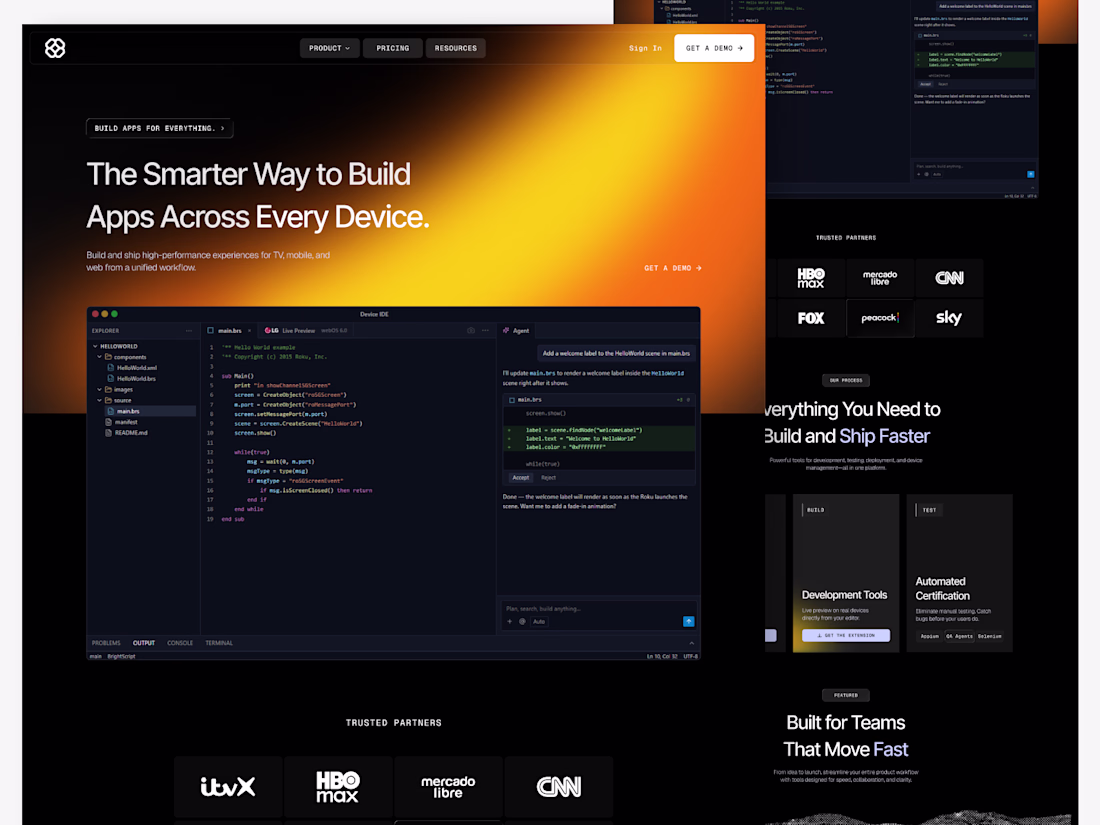This screenshot has height=825, width=1100.
Task: Reject the agent's code changes
Action: pos(549,478)
